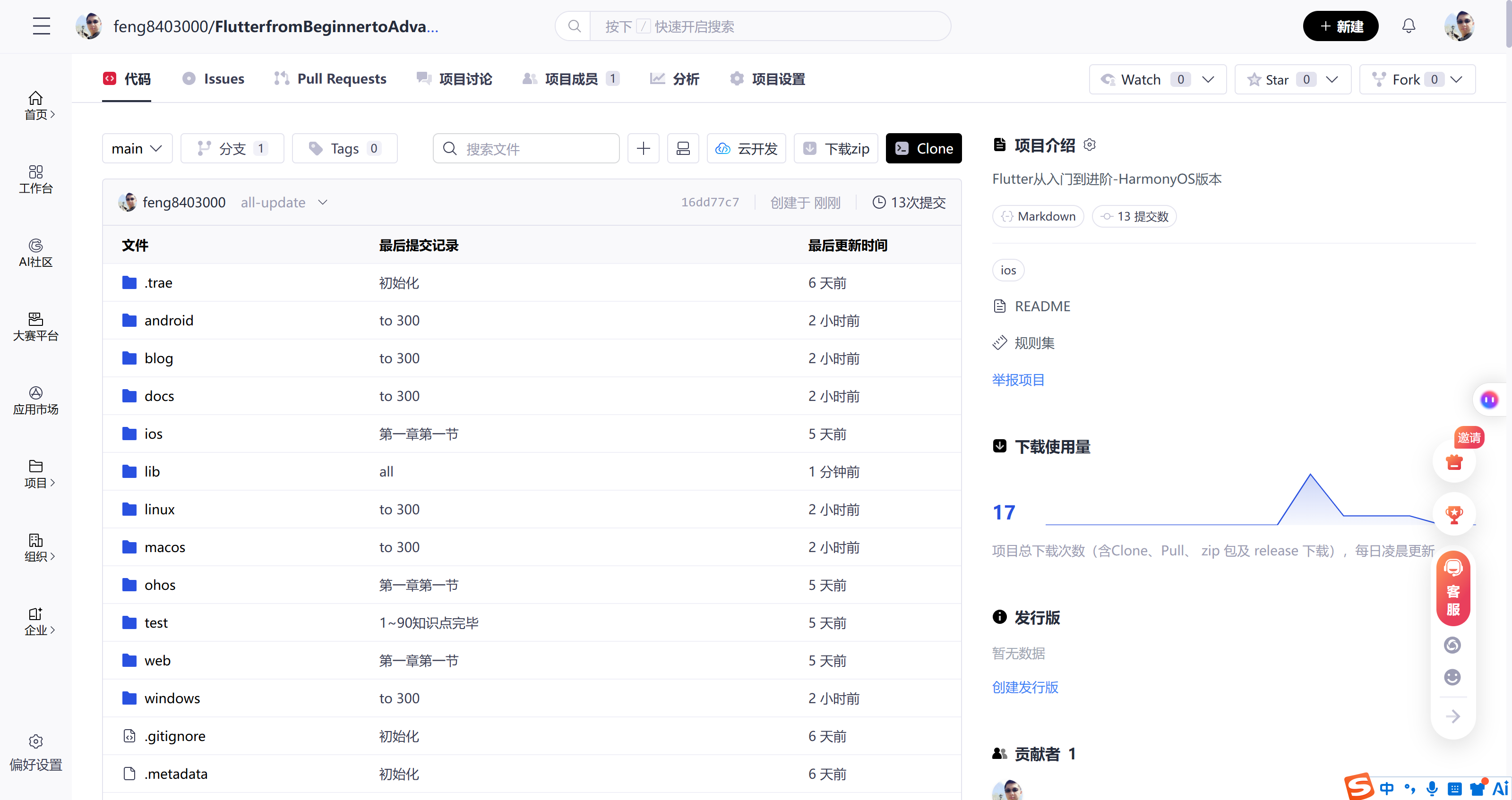Click the 搜索文件 input field

[x=526, y=148]
